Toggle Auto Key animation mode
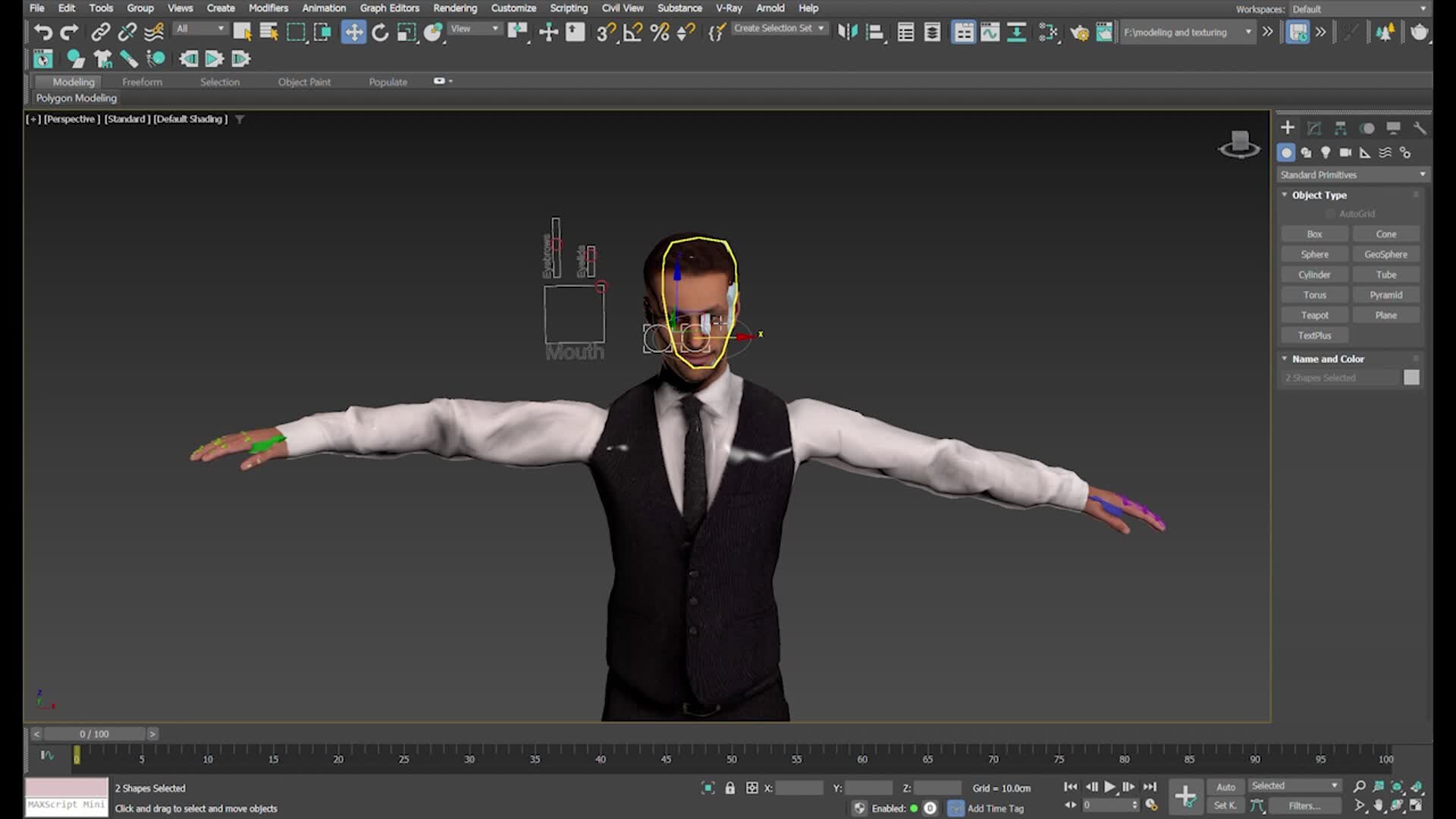 1224,787
